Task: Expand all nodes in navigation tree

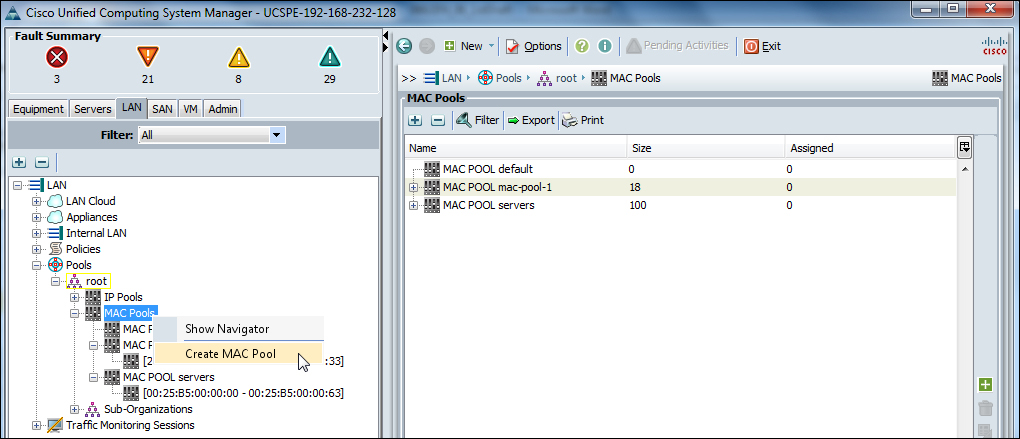Action: [20, 162]
